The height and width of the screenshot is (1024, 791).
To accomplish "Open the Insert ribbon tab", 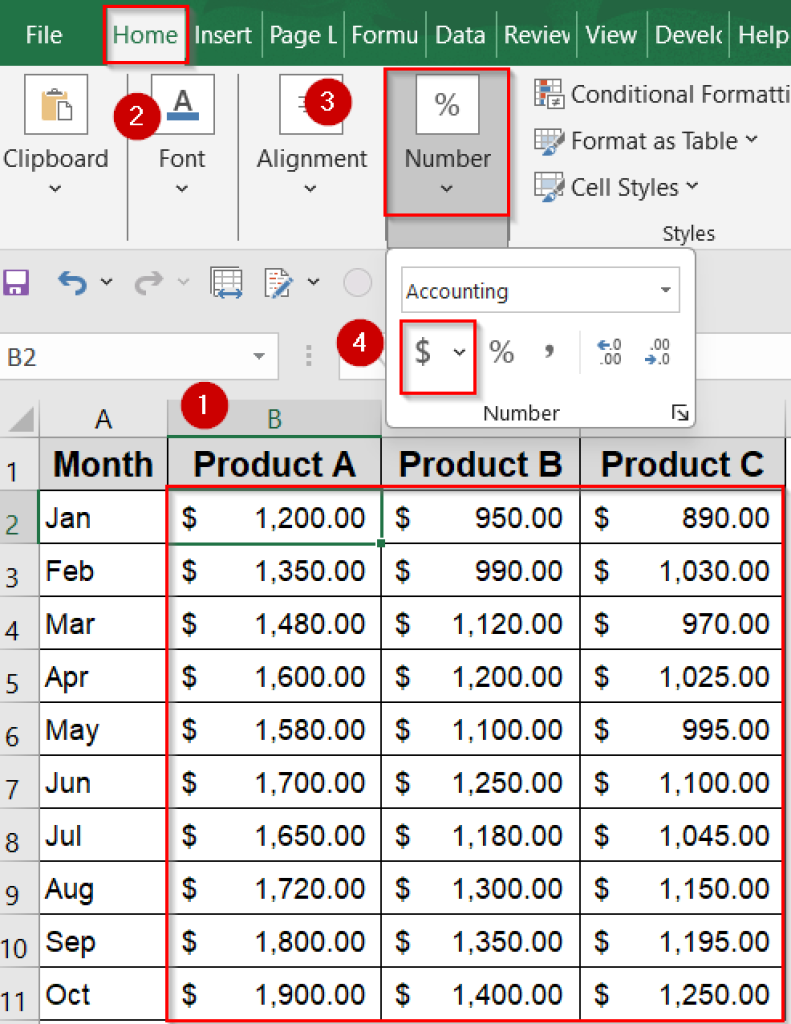I will (223, 34).
